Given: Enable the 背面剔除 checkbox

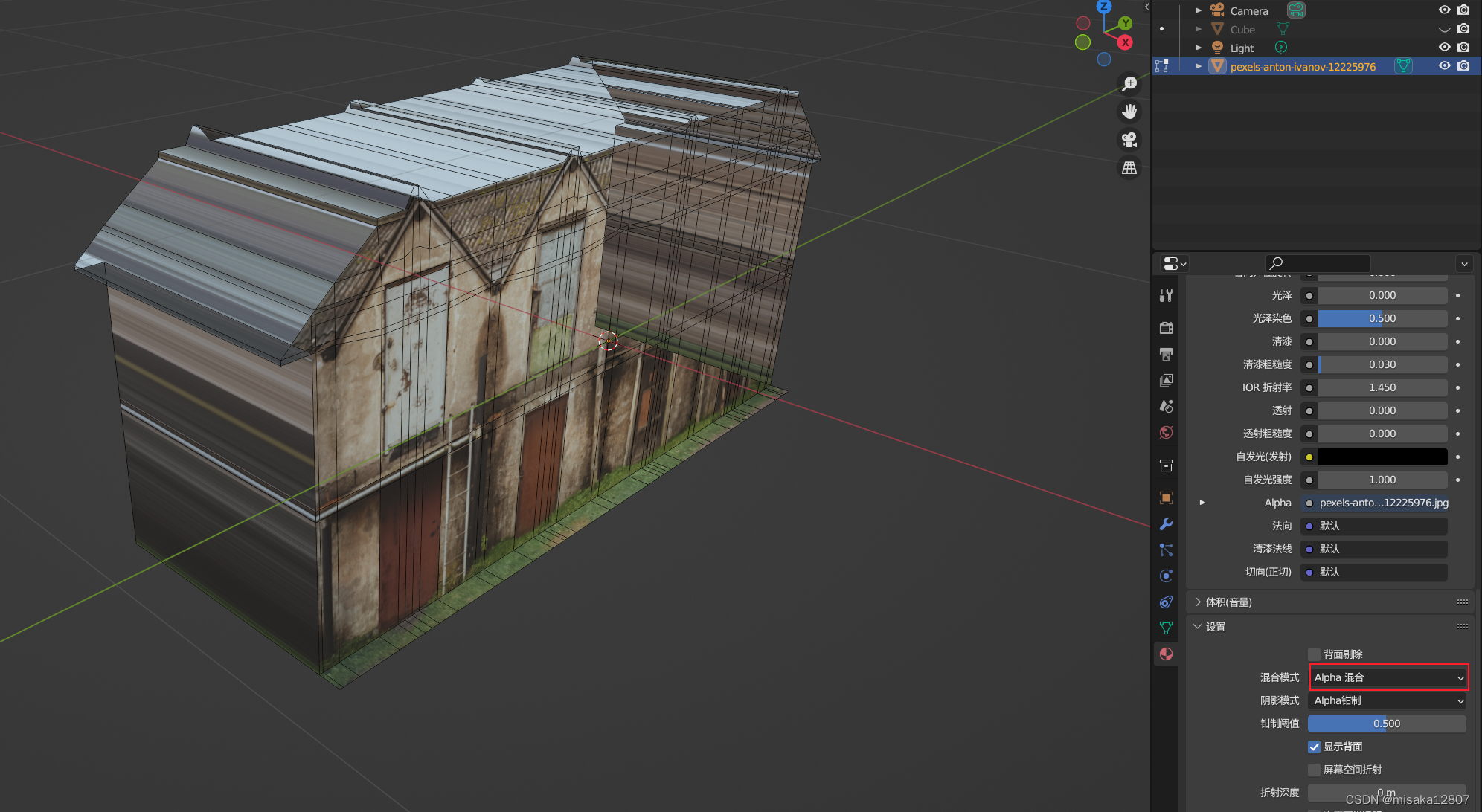Looking at the screenshot, I should [1314, 654].
